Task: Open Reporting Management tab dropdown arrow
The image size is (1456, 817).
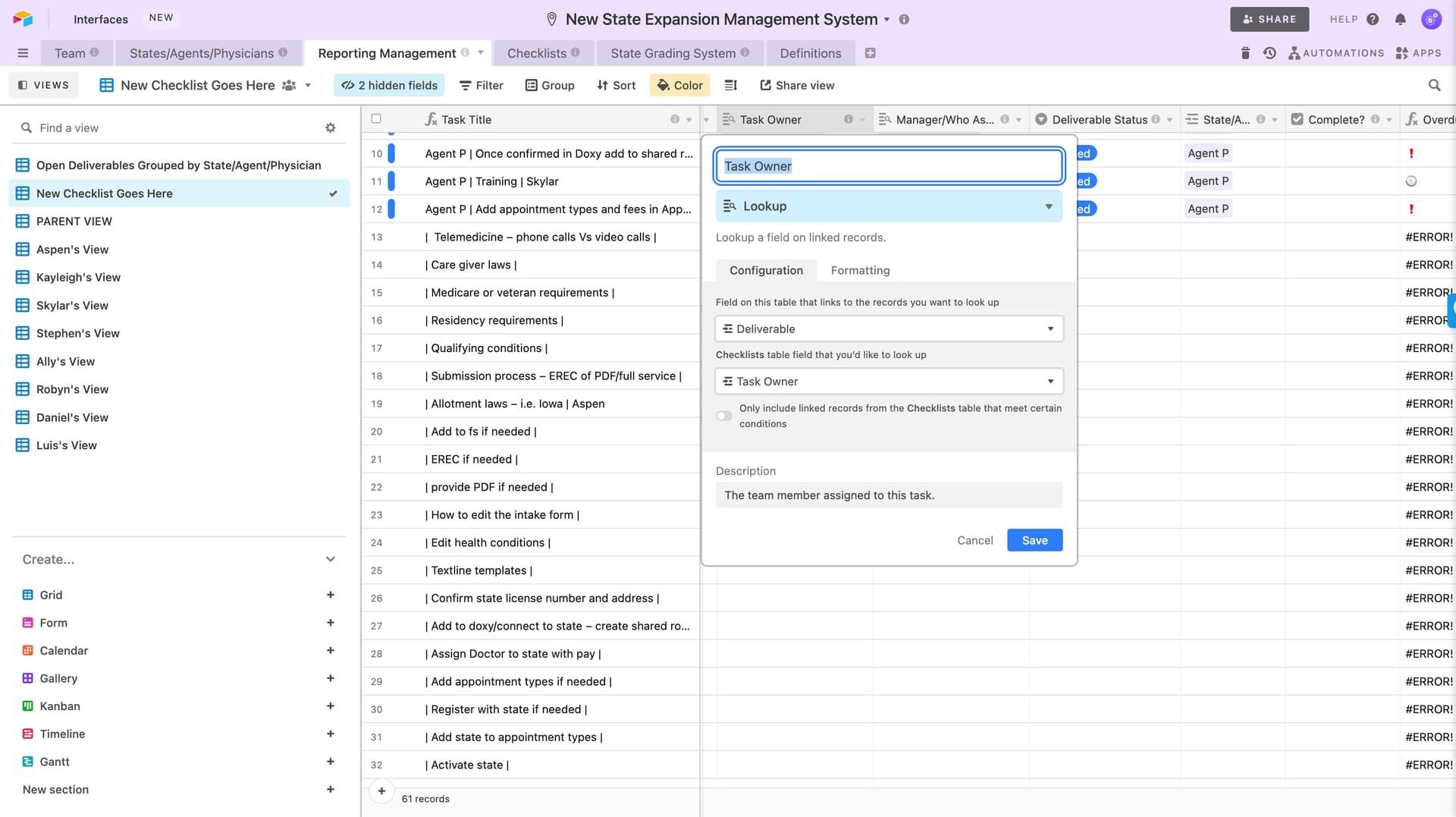Action: [x=480, y=53]
